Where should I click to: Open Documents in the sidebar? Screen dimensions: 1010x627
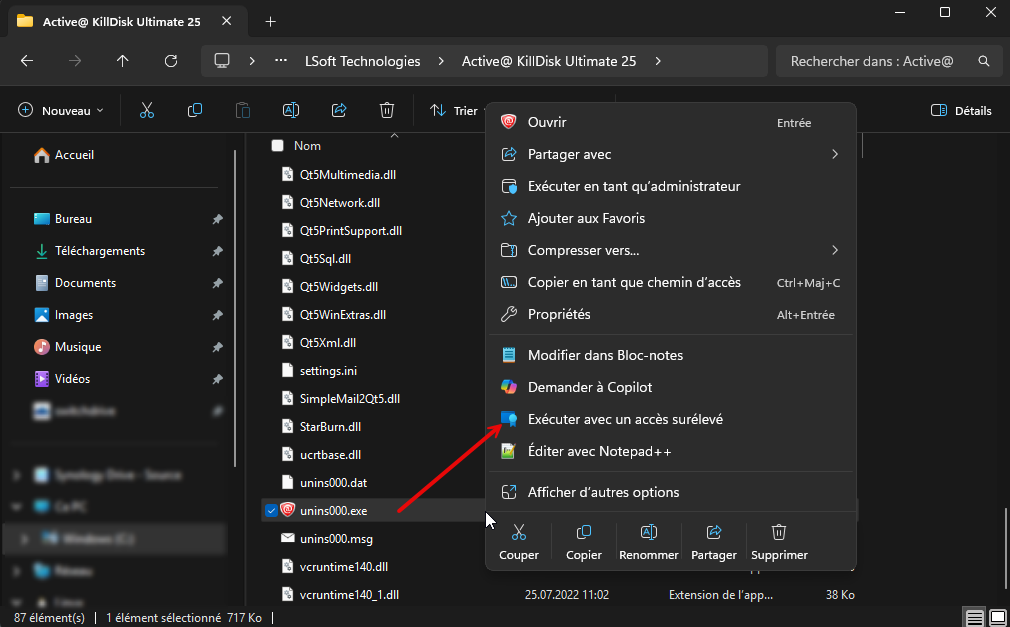(76, 283)
